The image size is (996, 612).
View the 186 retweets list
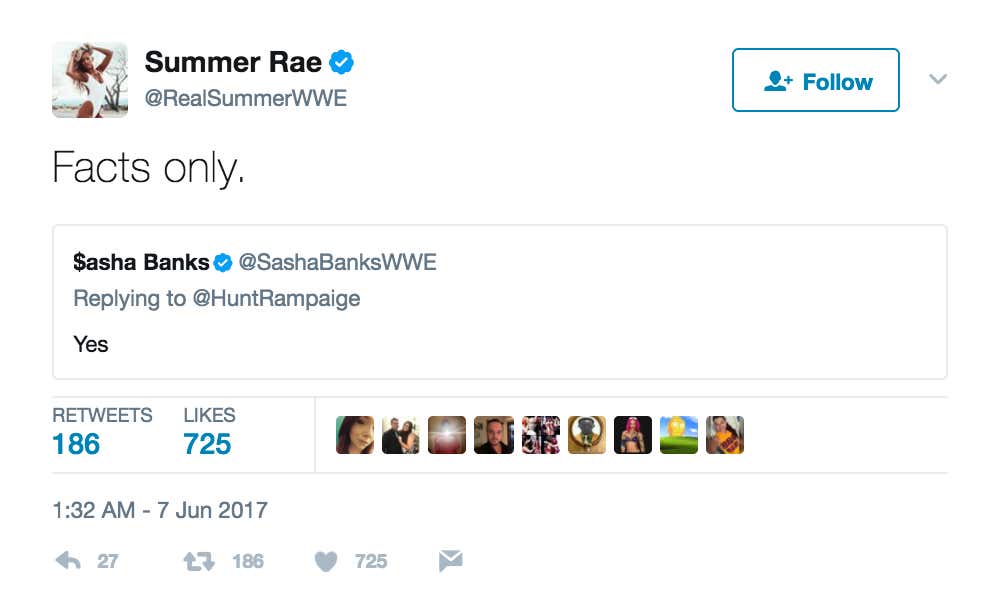(77, 443)
